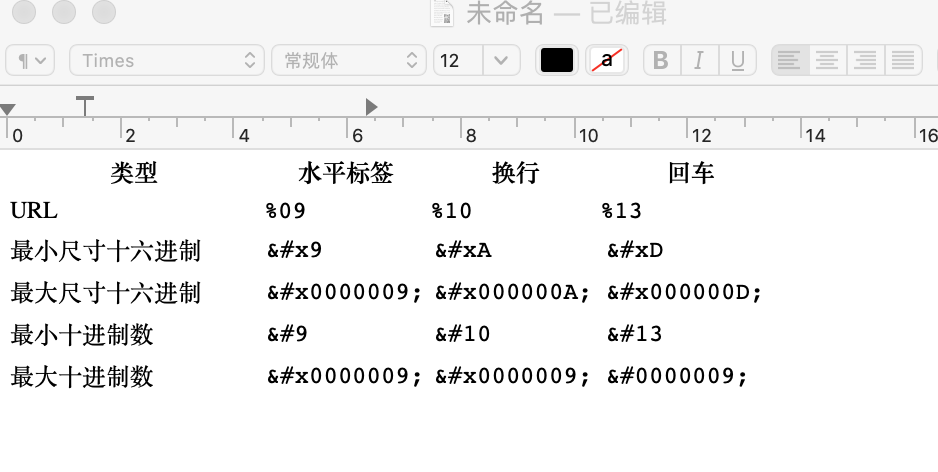Click the %09 cell
This screenshot has height=472, width=938.
point(286,211)
